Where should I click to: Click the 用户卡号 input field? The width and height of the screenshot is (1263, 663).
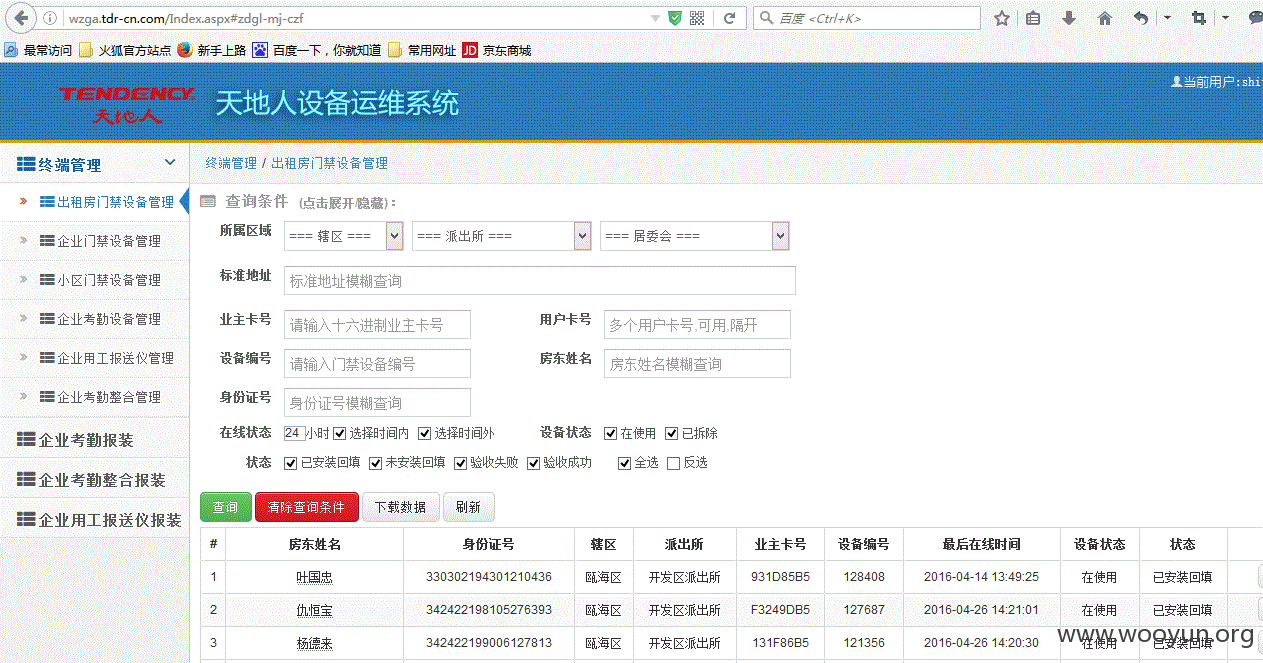697,325
